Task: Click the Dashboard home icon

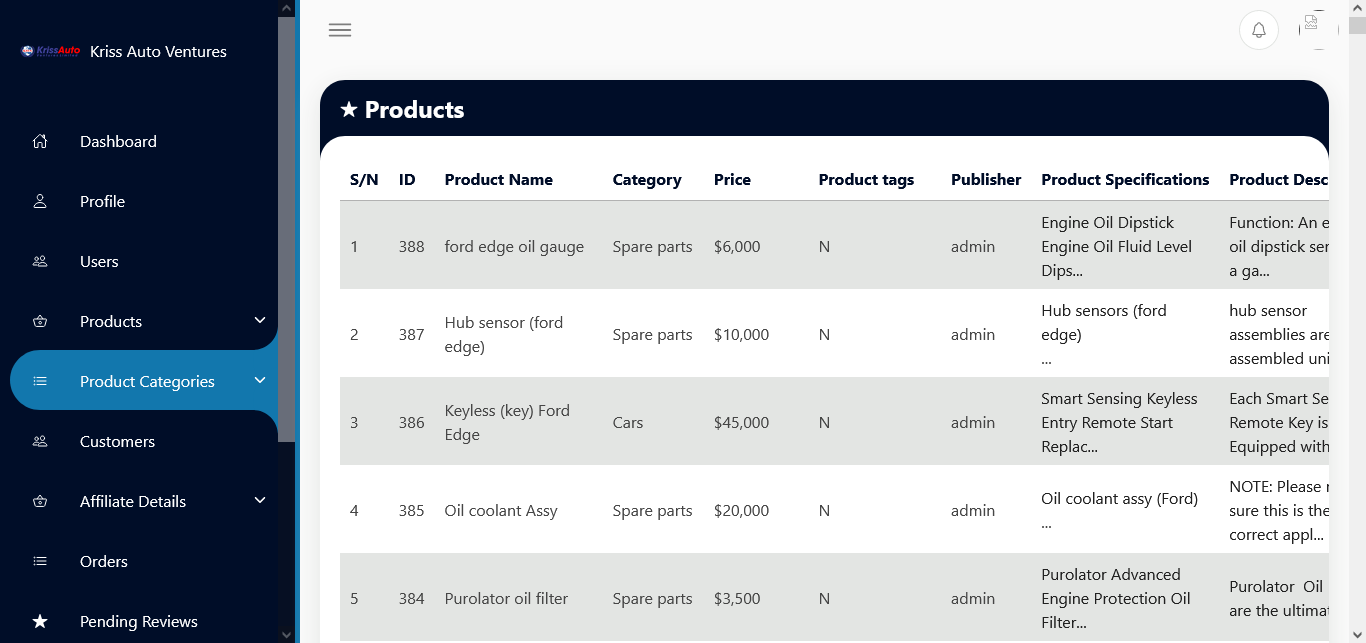Action: (40, 141)
